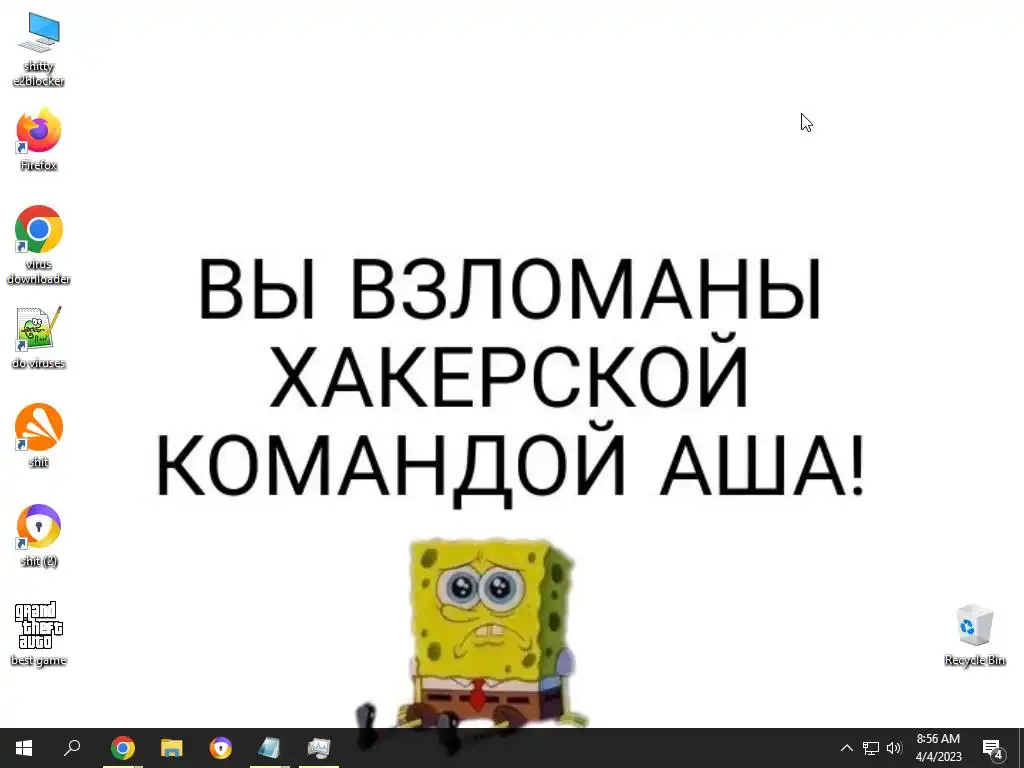The image size is (1024, 768).
Task: Open the notification center with 4 alerts
Action: tap(993, 748)
